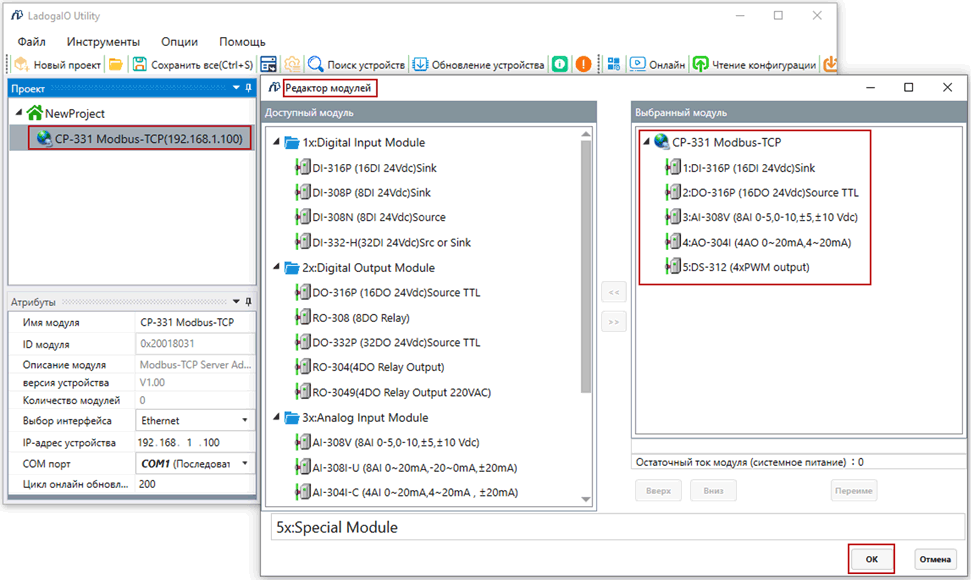This screenshot has width=979, height=580.
Task: Open the Атрибуты panel options arrow
Action: click(236, 302)
